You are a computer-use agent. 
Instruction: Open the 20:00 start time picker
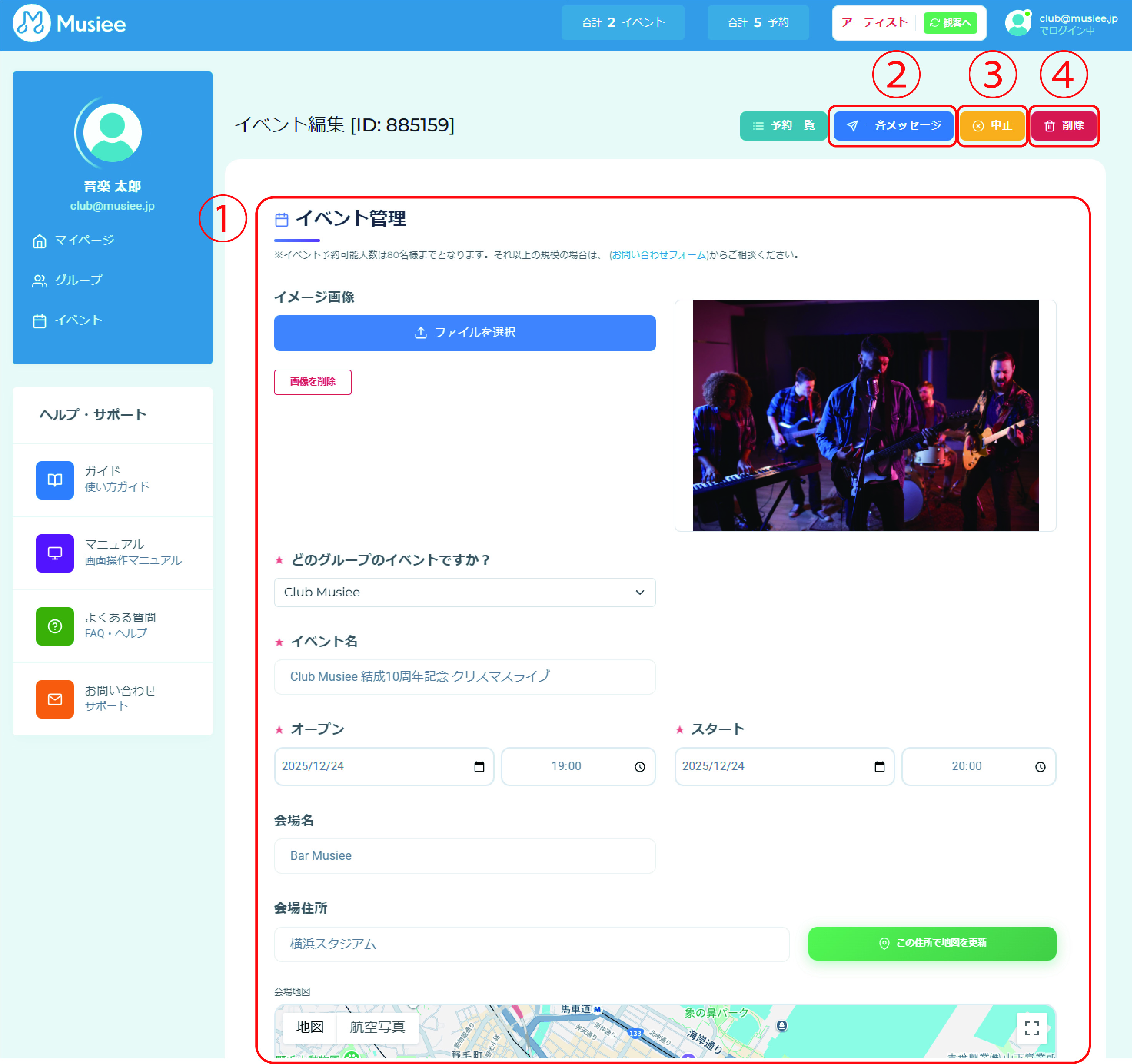coord(1040,767)
